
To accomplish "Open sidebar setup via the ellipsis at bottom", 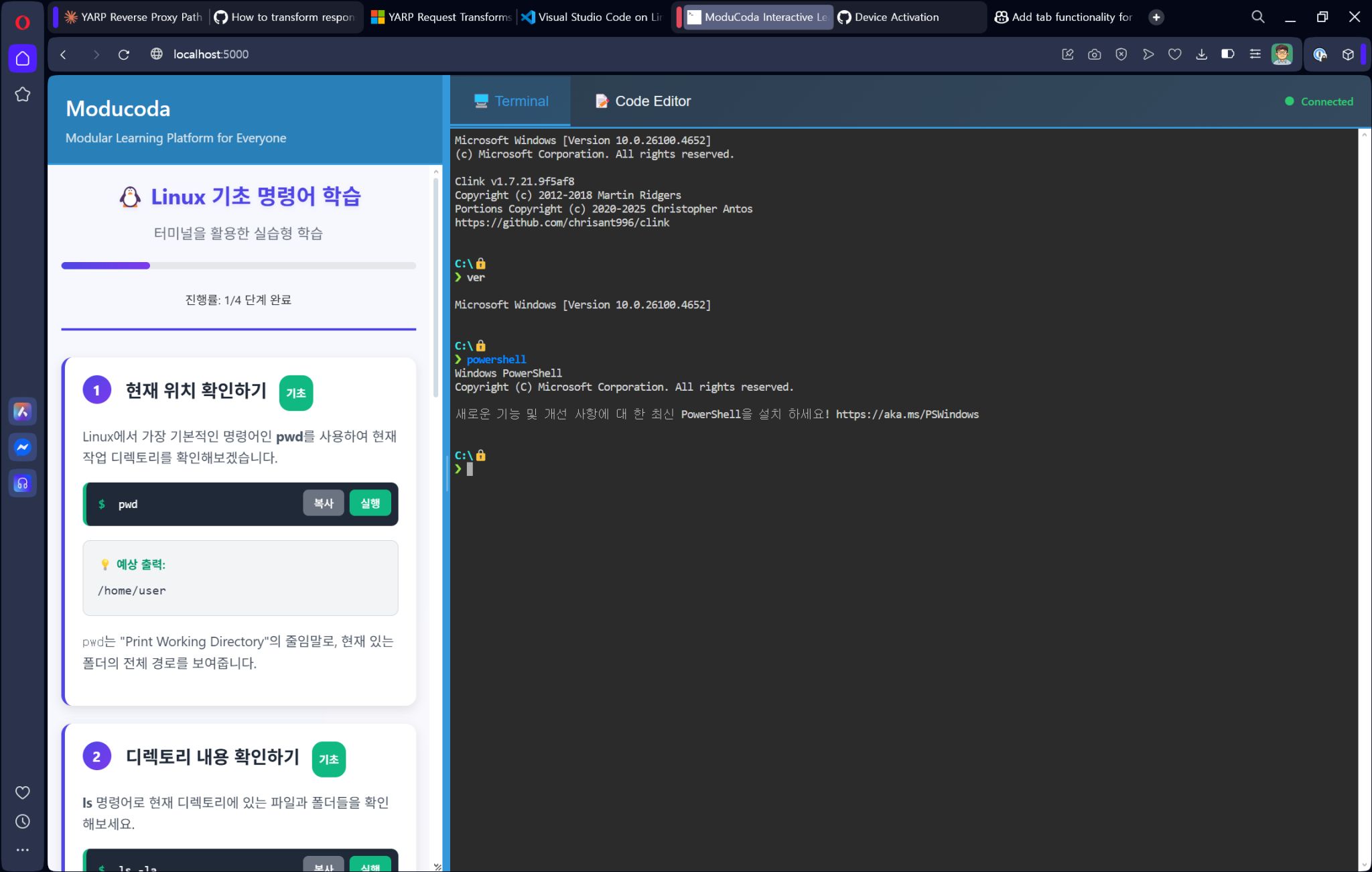I will pos(23,850).
